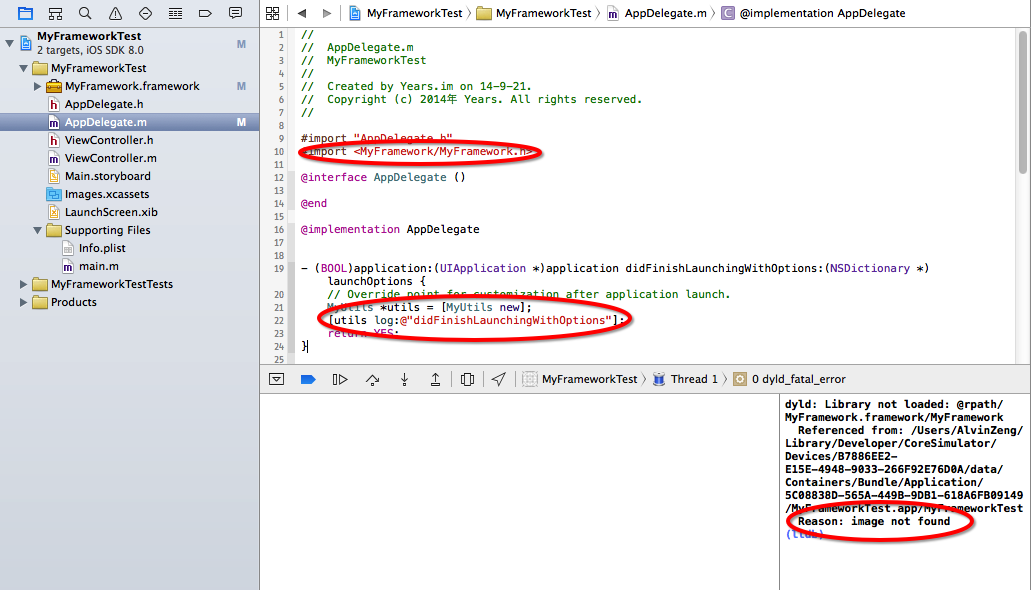The image size is (1031, 590).
Task: Click MyFrameworkTest folder in jump bar
Action: click(534, 13)
